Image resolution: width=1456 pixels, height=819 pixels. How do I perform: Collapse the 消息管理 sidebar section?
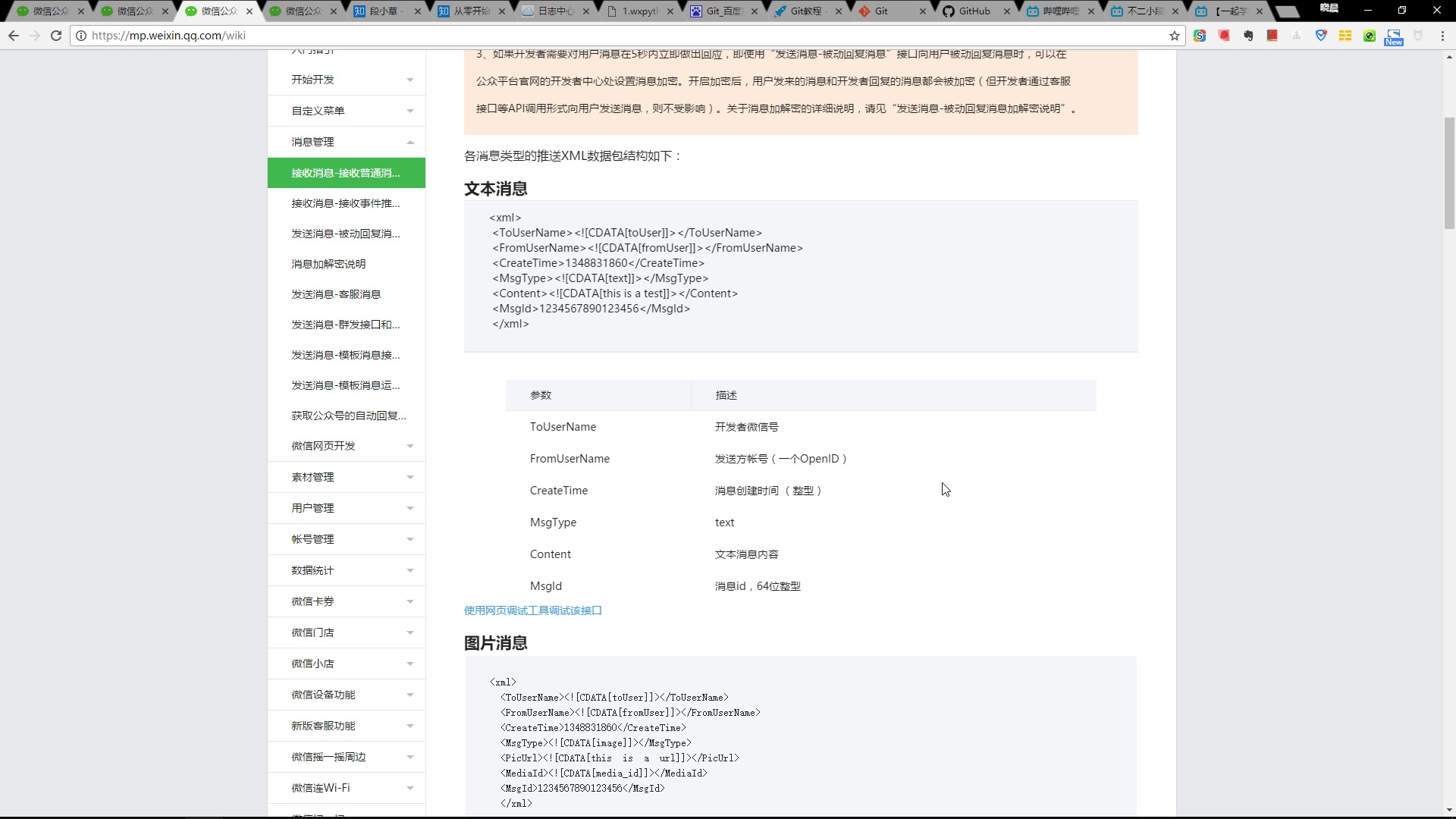click(x=347, y=142)
